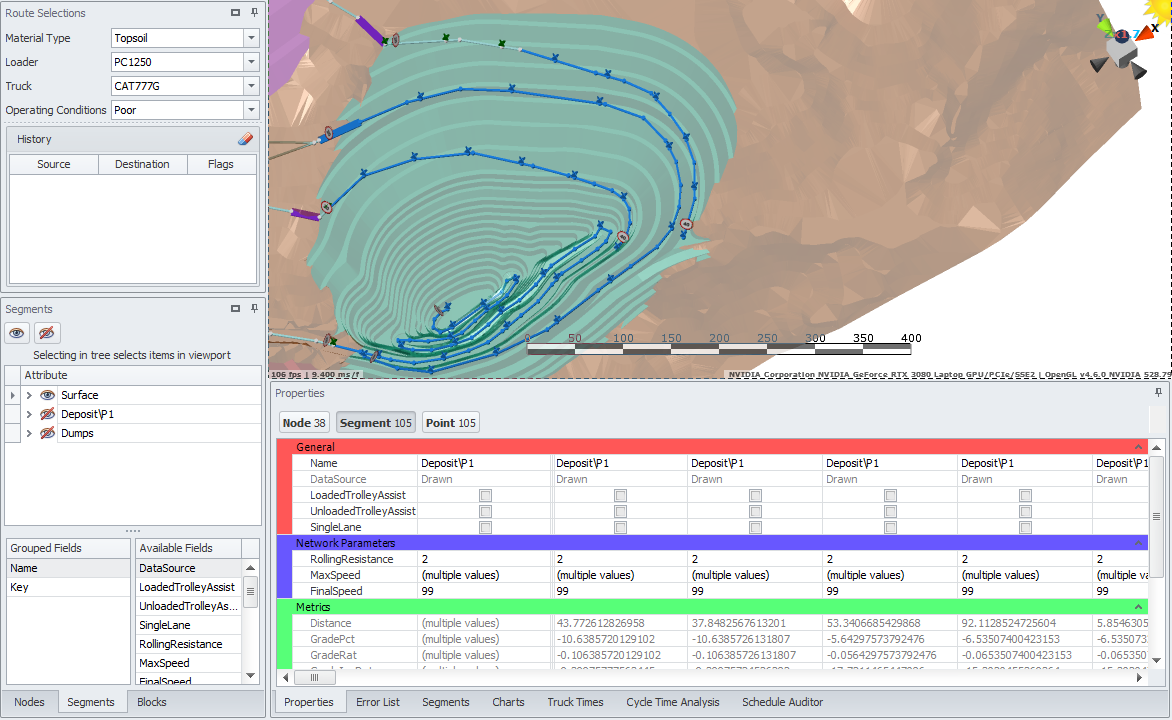This screenshot has width=1172, height=720.
Task: Open the Cycle Time Analysis tab
Action: coord(672,702)
